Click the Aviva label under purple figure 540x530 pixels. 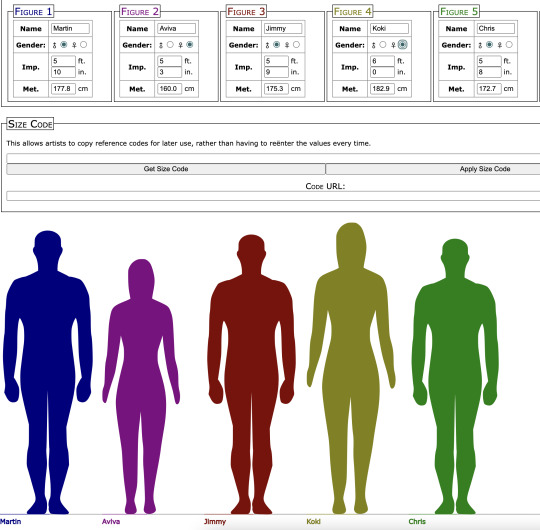point(111,521)
